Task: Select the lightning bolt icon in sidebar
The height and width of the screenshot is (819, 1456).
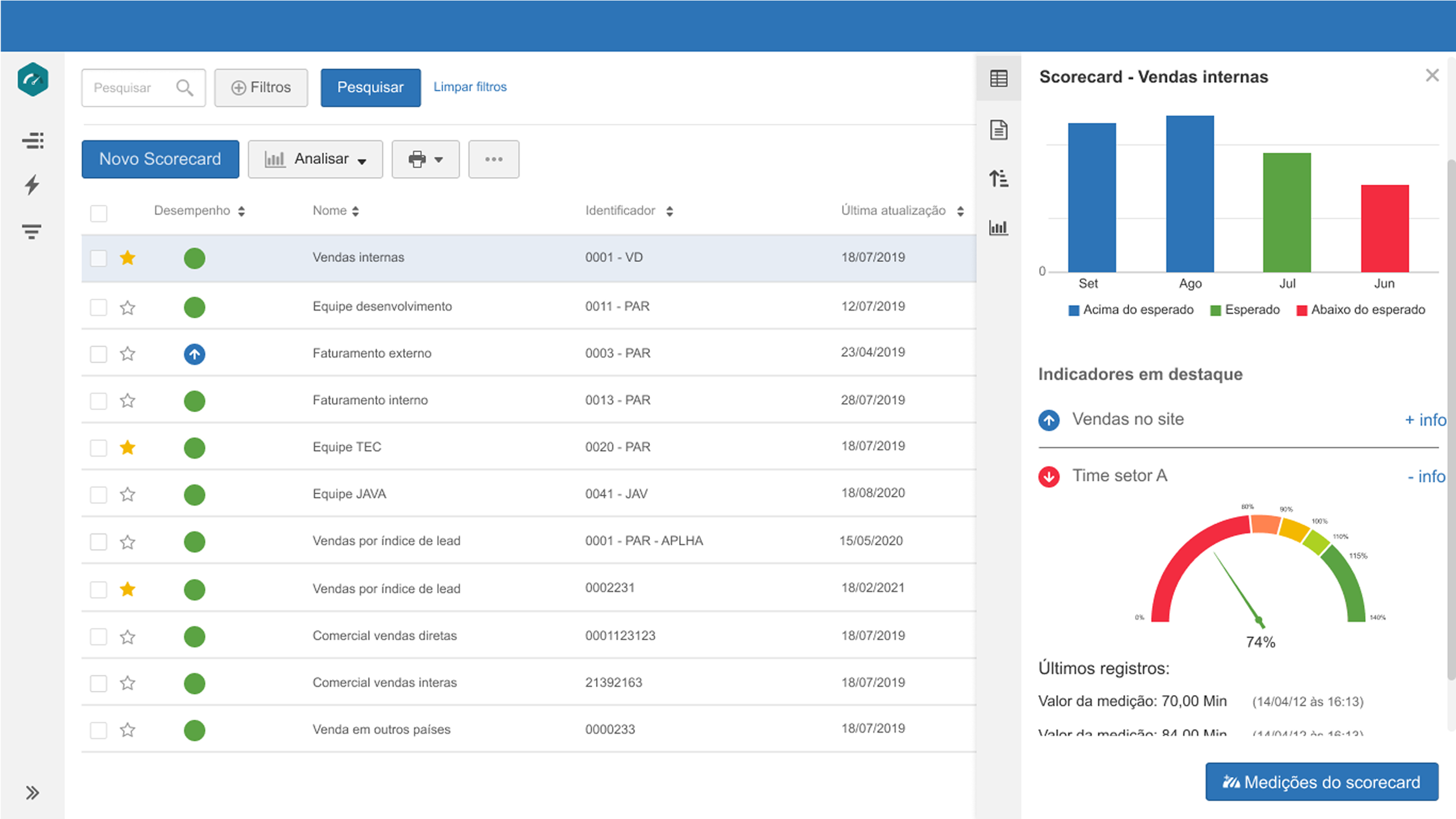Action: [32, 185]
